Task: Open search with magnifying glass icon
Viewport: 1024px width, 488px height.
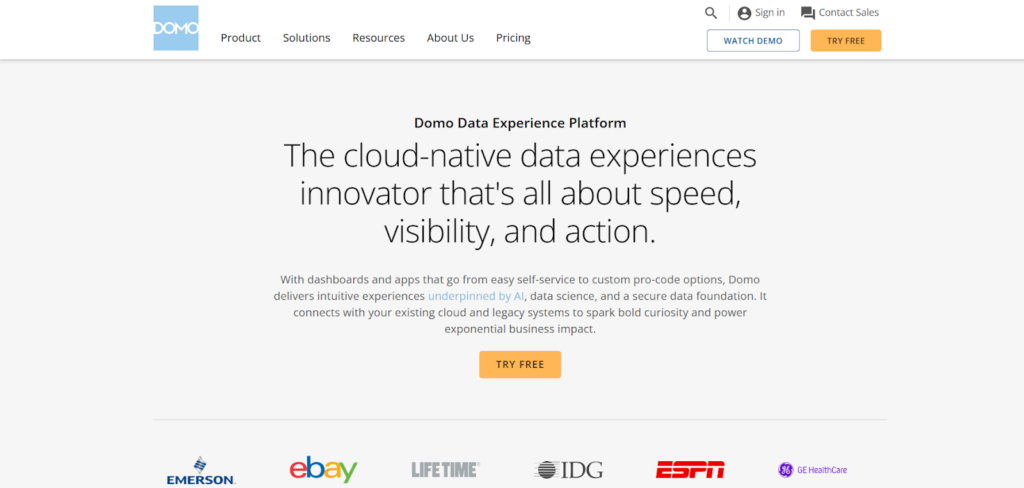Action: [x=711, y=13]
